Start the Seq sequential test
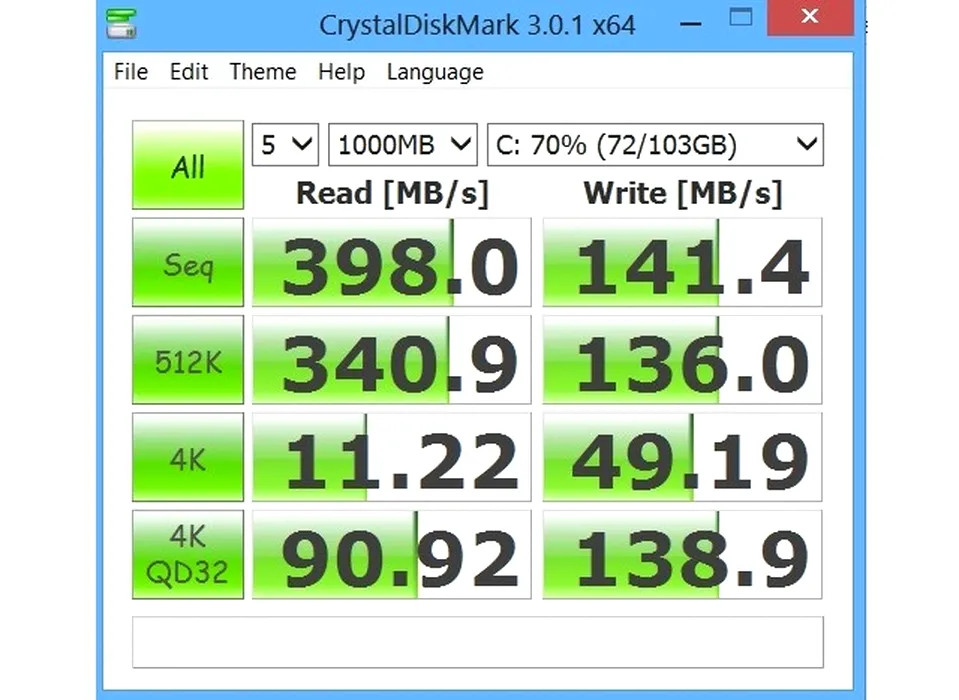959x700 pixels. [188, 263]
